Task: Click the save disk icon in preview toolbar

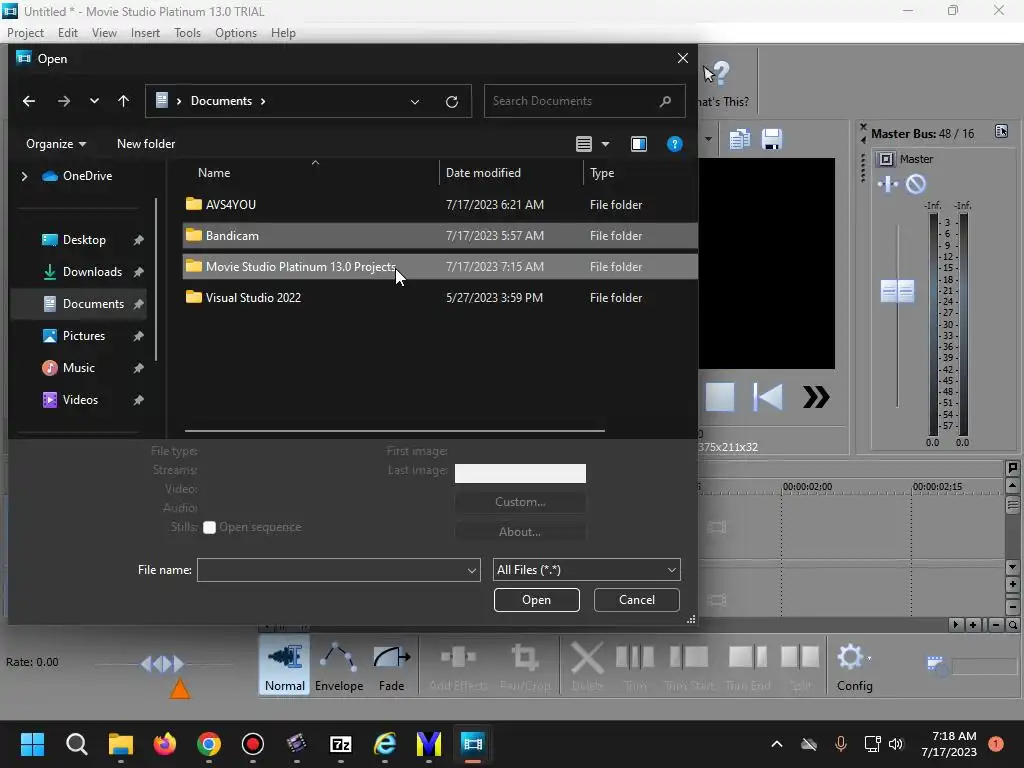Action: (x=771, y=139)
